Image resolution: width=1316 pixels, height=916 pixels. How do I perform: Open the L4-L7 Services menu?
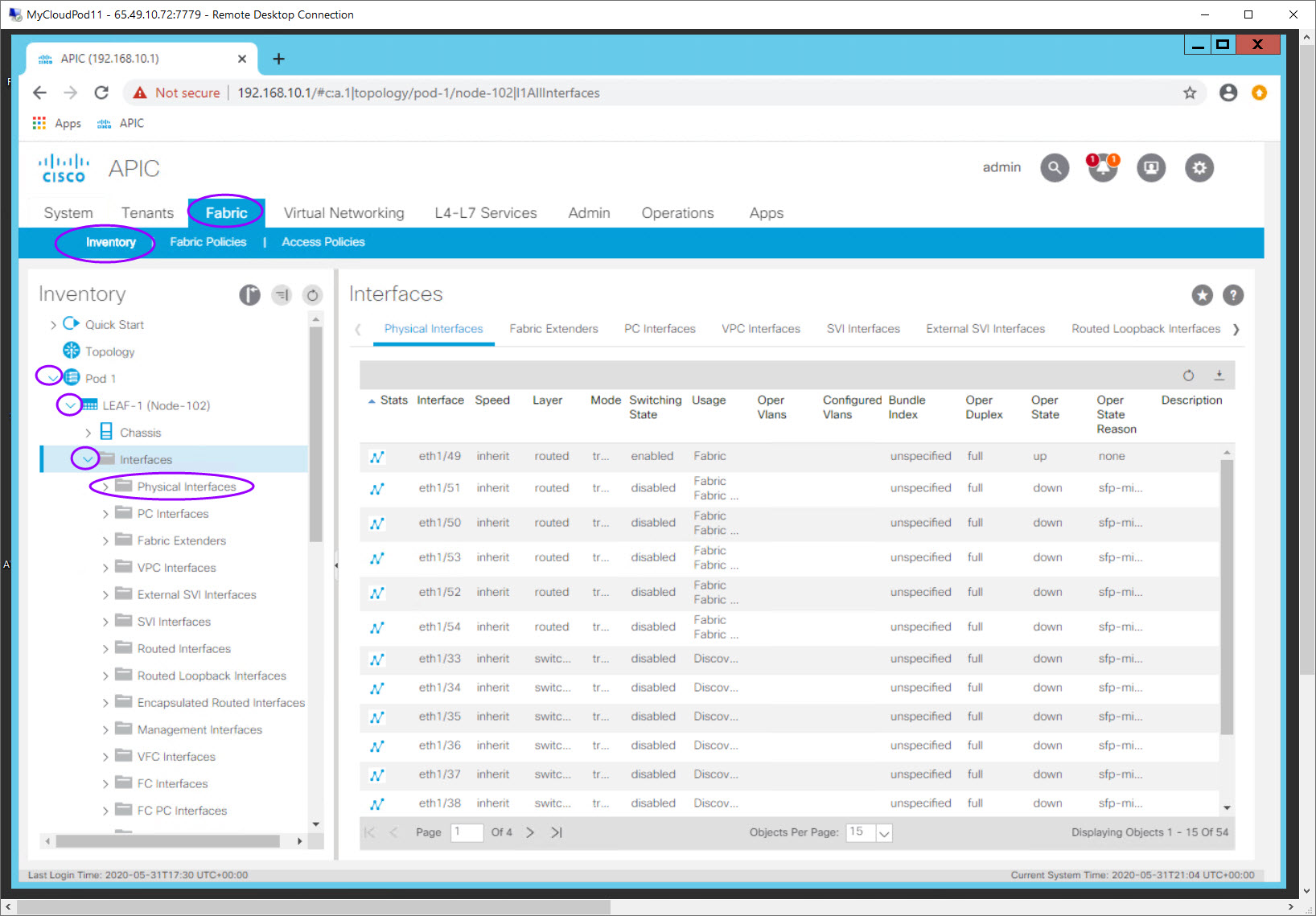tap(486, 213)
